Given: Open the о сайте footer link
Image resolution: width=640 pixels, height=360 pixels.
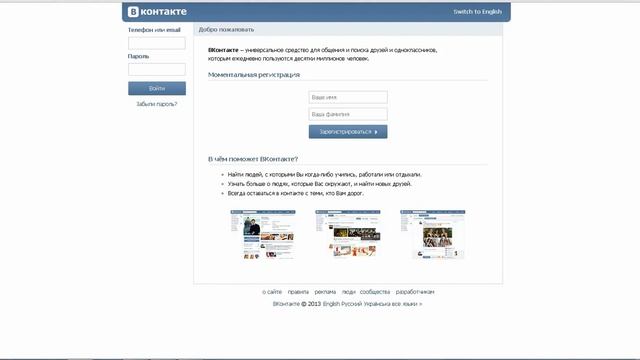Looking at the screenshot, I should coord(272,292).
